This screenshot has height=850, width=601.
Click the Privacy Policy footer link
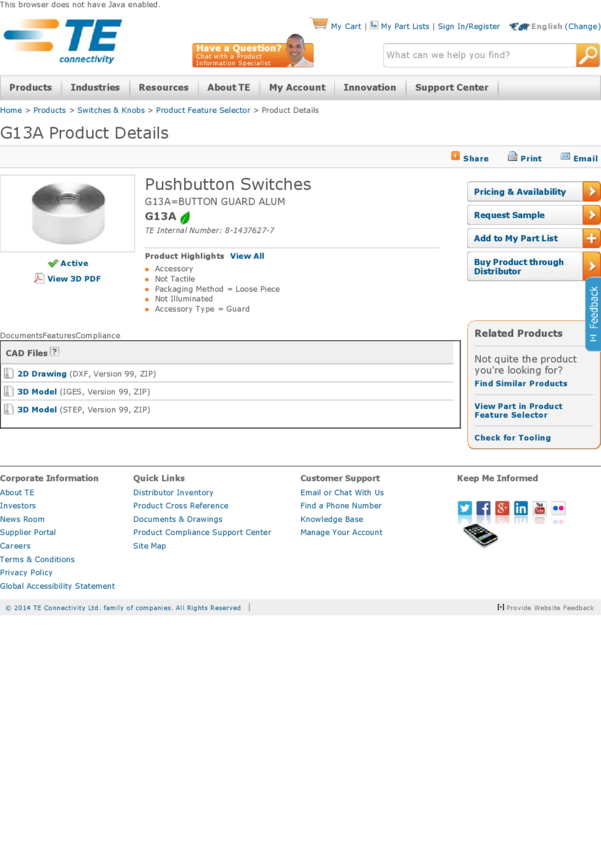click(x=26, y=572)
